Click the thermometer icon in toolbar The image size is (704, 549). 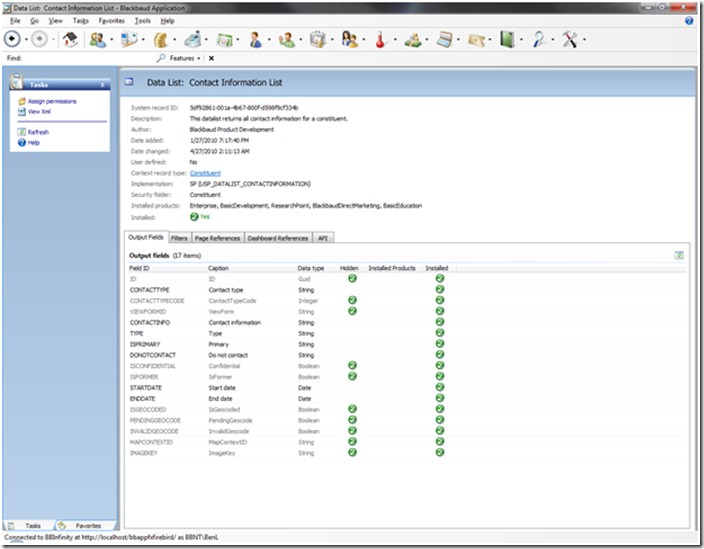point(380,40)
